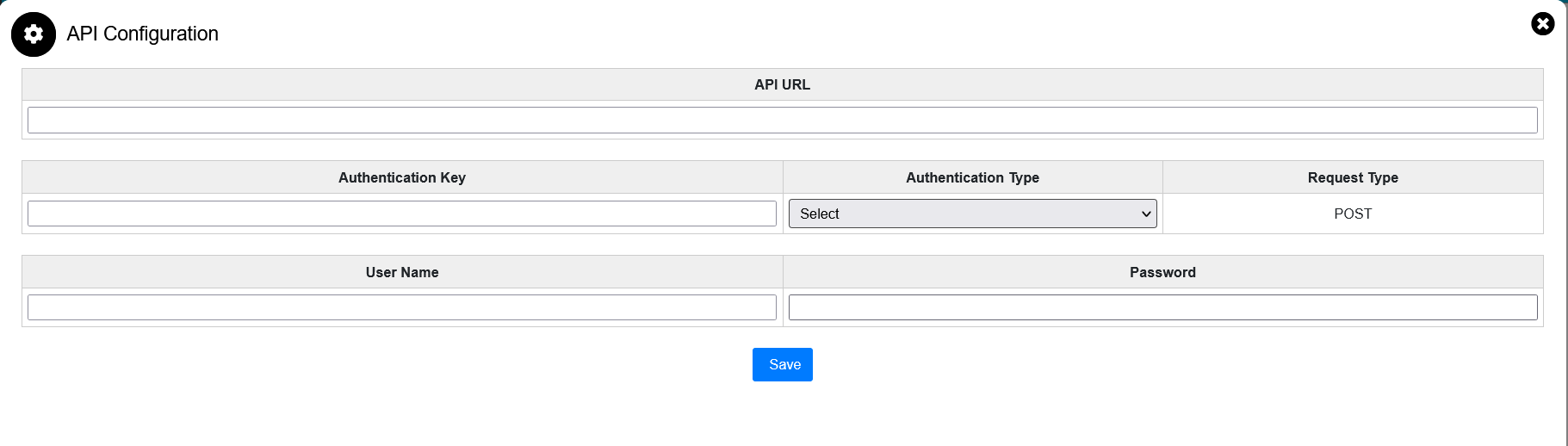Click the 'Select' placeholder text in the dropdown
This screenshot has height=446, width=1568.
click(x=819, y=214)
